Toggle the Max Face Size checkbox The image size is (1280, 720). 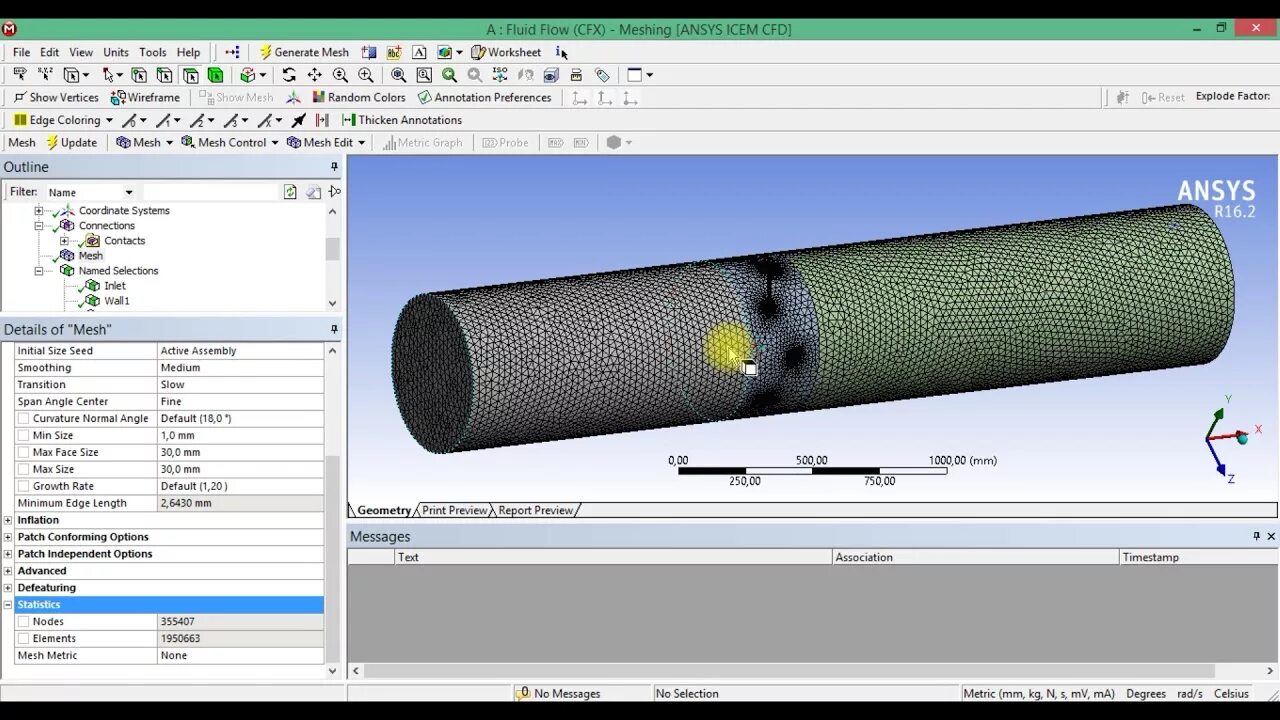tap(23, 452)
